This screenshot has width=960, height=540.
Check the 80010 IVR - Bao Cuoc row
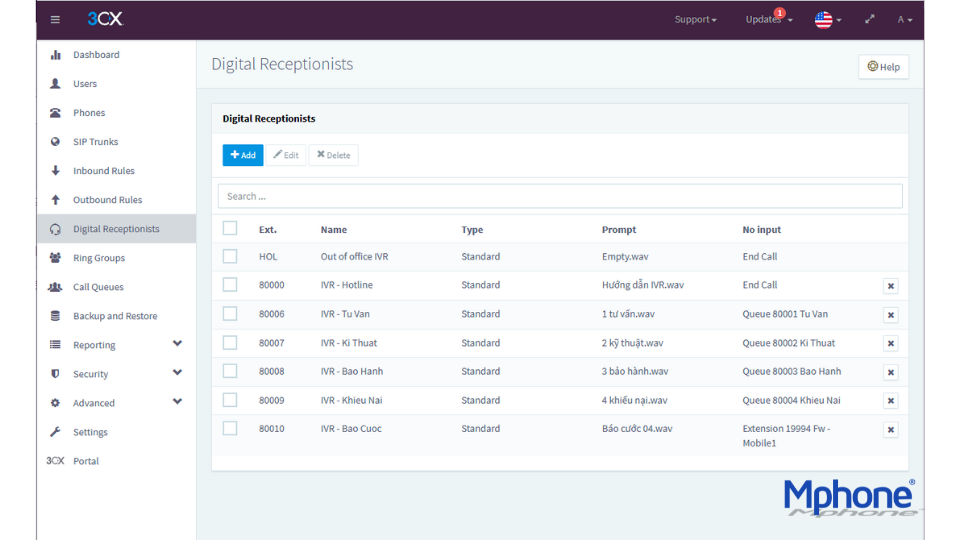[x=230, y=429]
